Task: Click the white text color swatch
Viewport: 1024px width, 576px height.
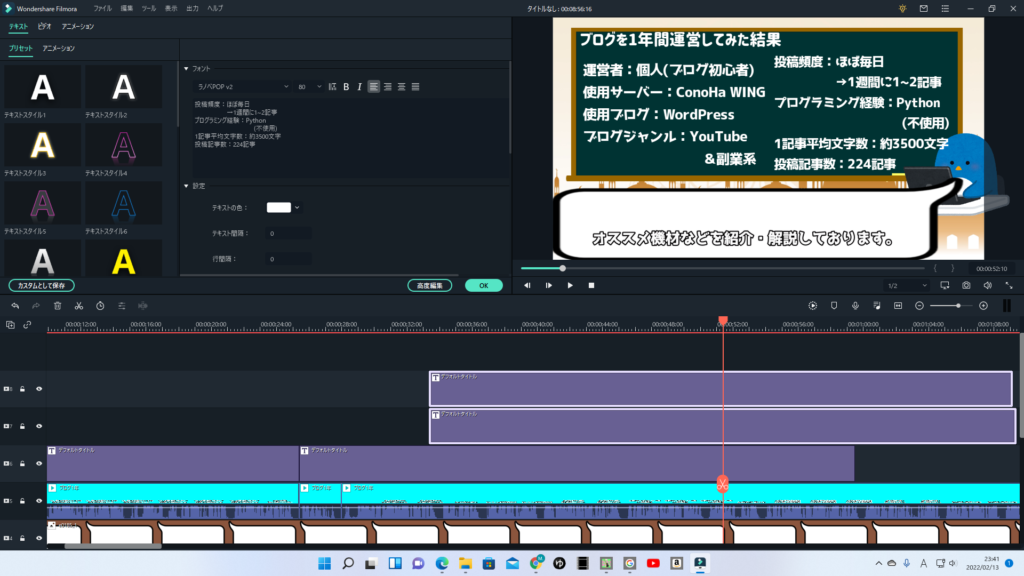Action: click(x=279, y=208)
